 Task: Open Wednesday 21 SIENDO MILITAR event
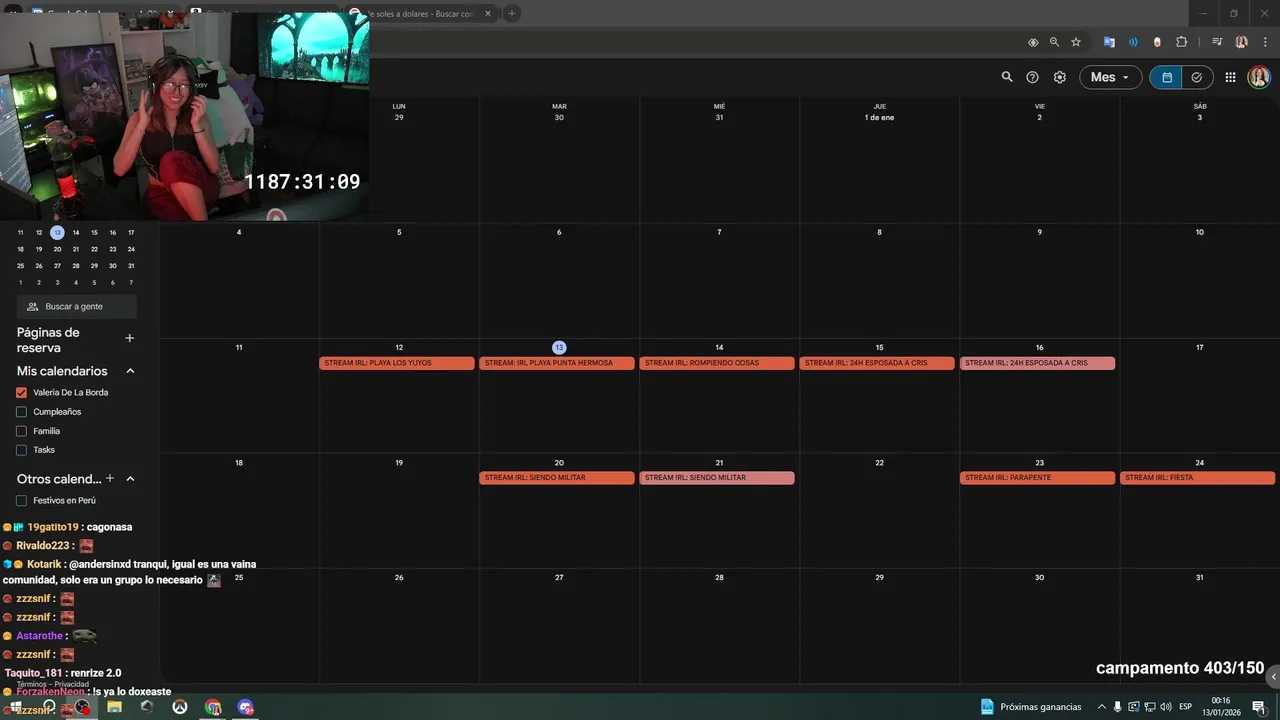pyautogui.click(x=717, y=478)
